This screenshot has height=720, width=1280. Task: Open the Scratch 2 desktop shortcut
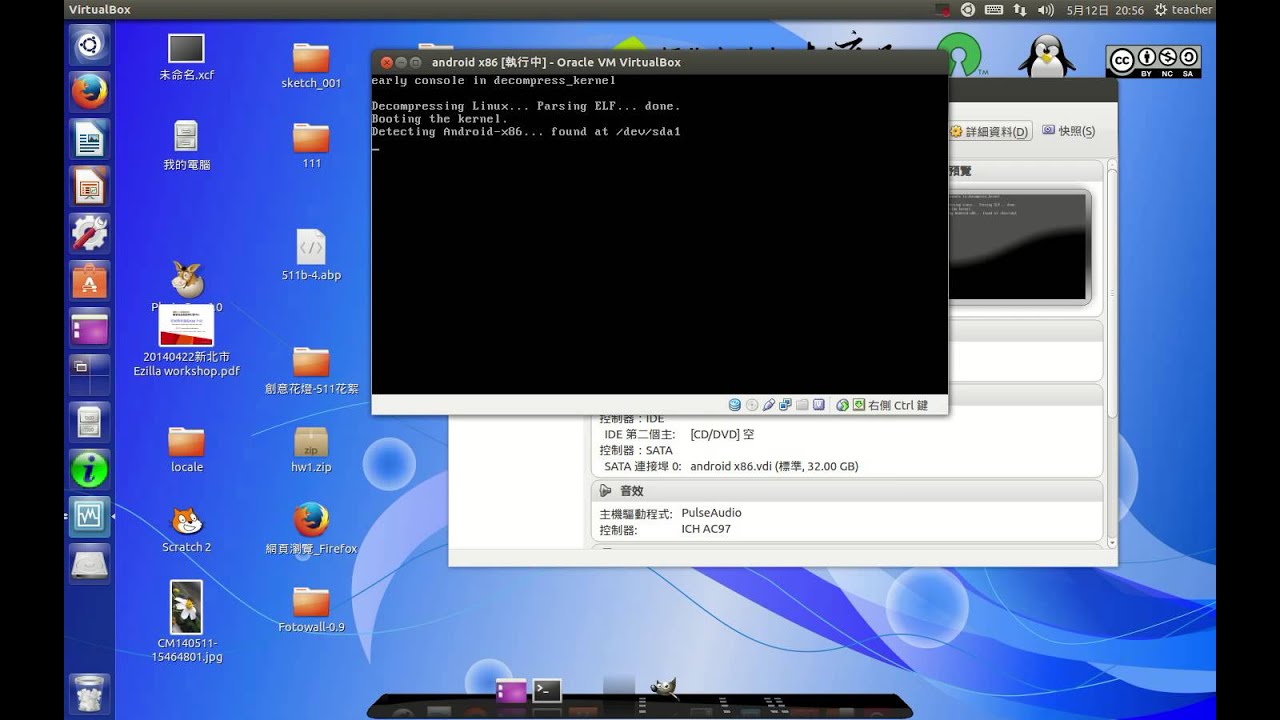[x=186, y=530]
